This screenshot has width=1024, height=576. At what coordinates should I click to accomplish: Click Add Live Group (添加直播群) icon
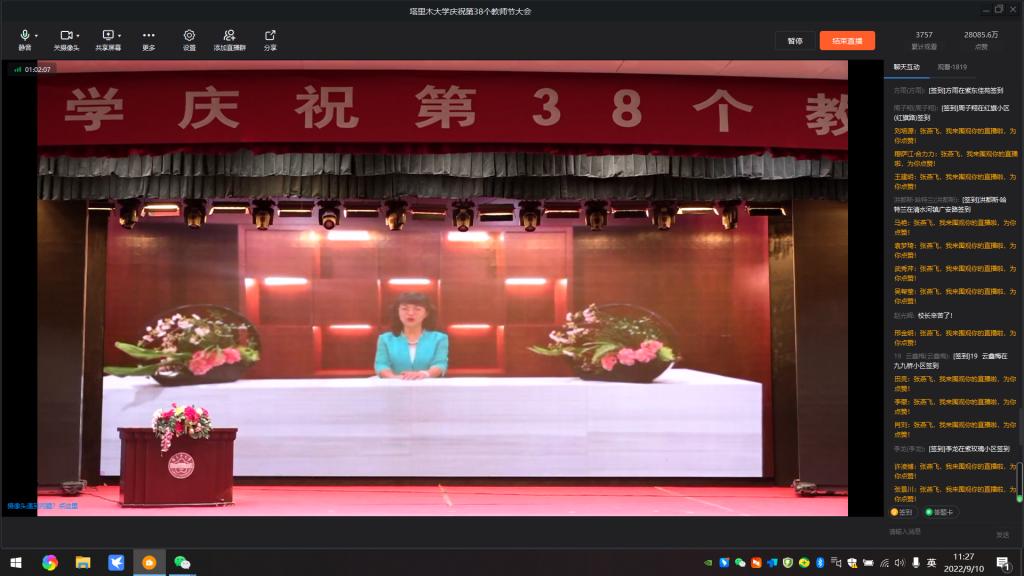click(x=230, y=36)
